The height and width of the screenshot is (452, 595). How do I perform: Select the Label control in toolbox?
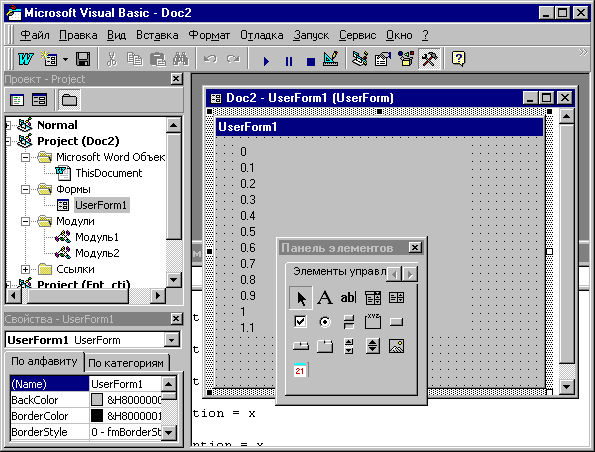[325, 298]
